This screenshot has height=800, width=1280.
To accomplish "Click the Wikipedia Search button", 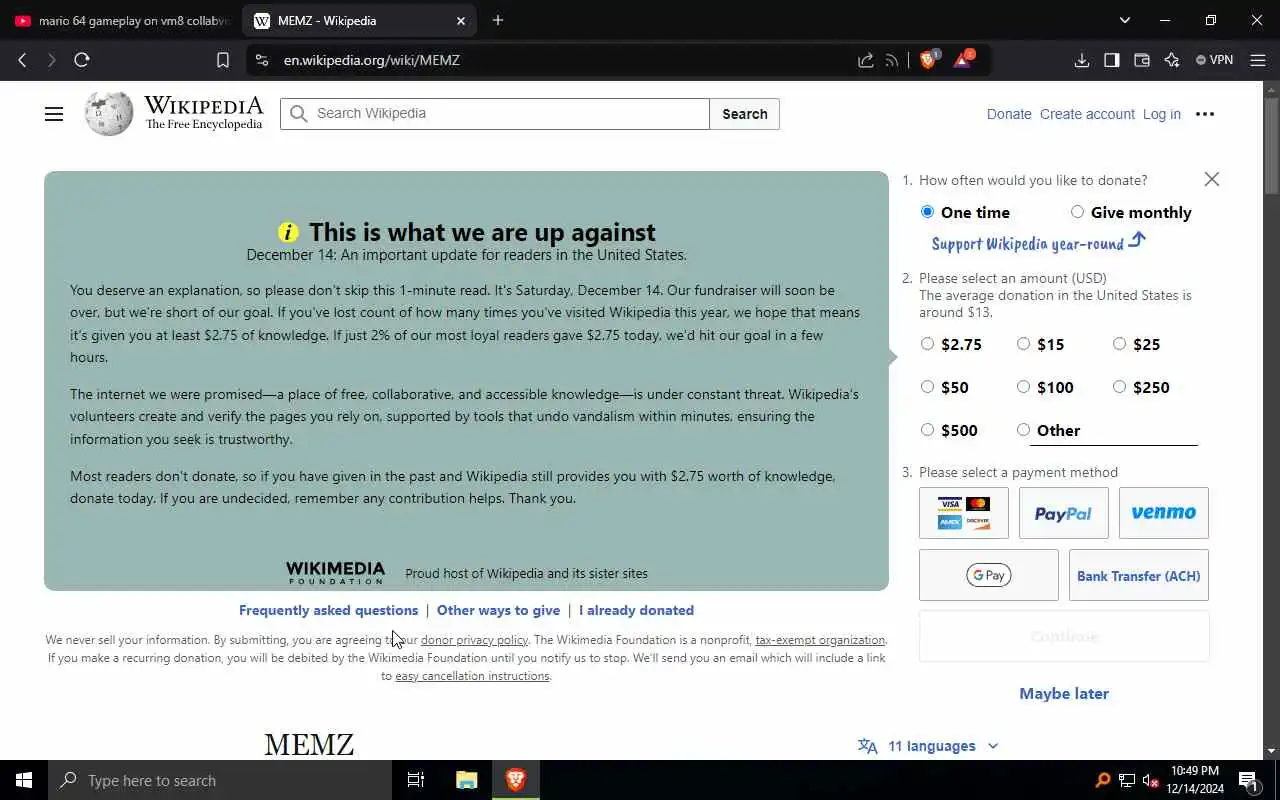I will 745,114.
